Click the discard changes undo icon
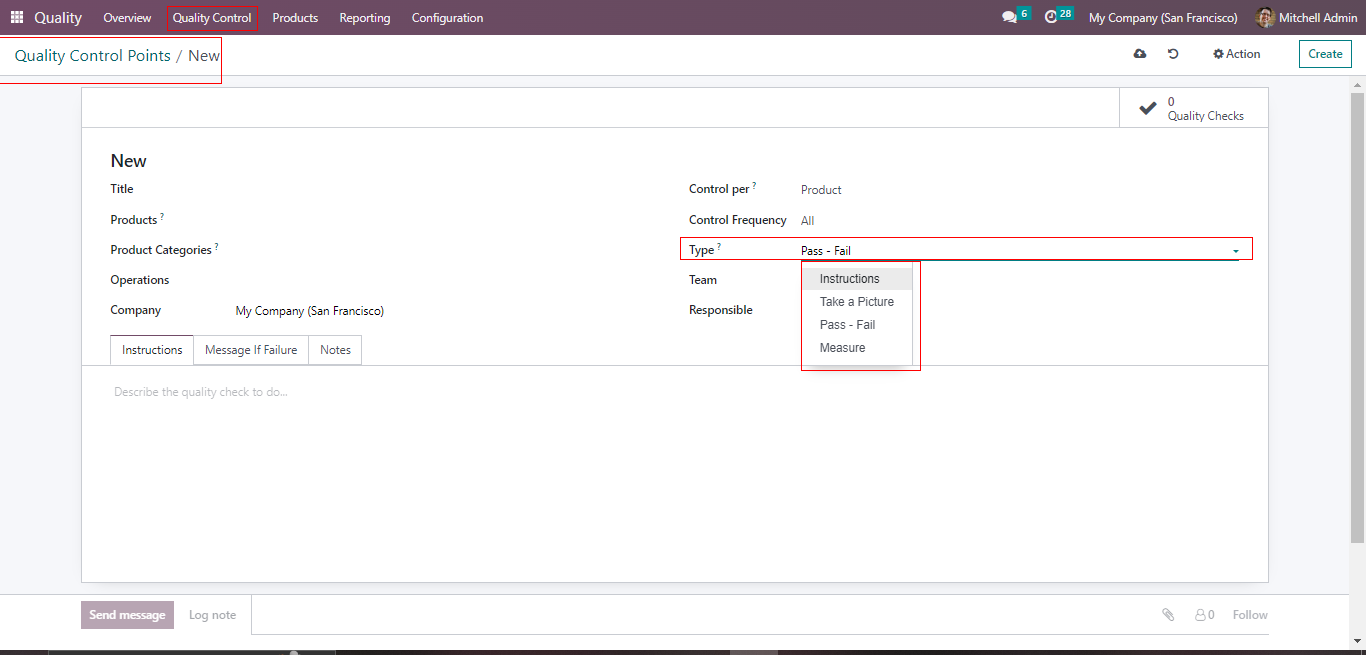The height and width of the screenshot is (655, 1366). [1173, 54]
